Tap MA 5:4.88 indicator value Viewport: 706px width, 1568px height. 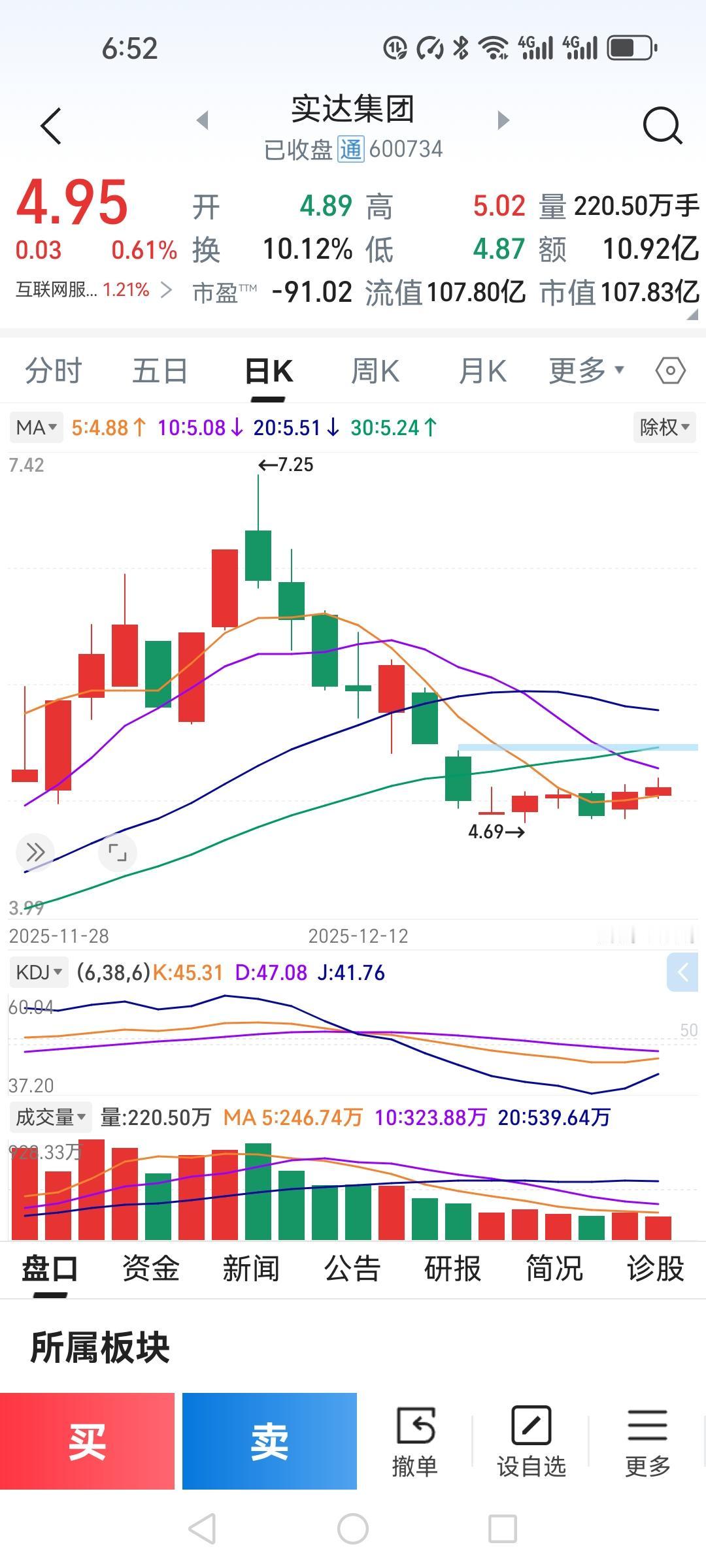[x=109, y=428]
